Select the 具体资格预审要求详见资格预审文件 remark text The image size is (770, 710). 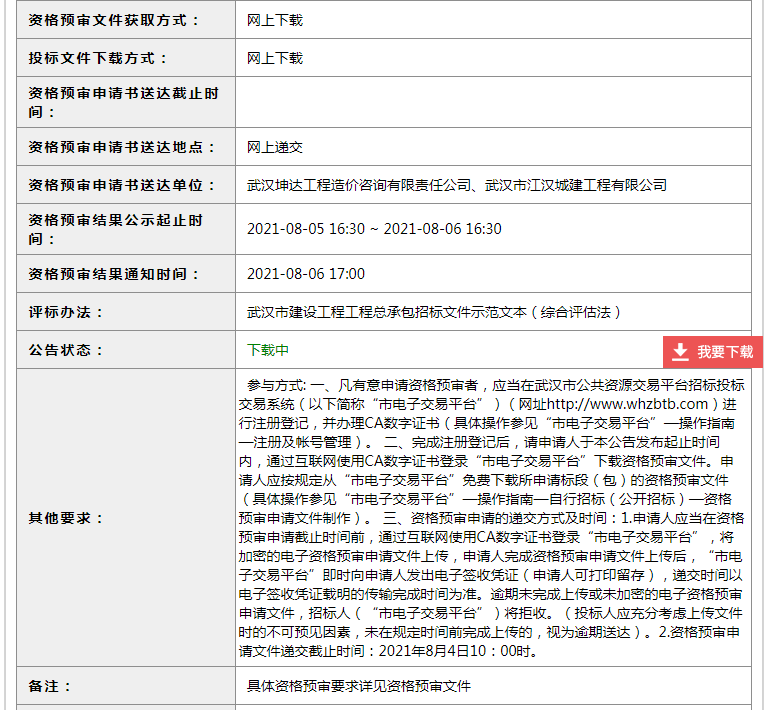click(x=359, y=686)
